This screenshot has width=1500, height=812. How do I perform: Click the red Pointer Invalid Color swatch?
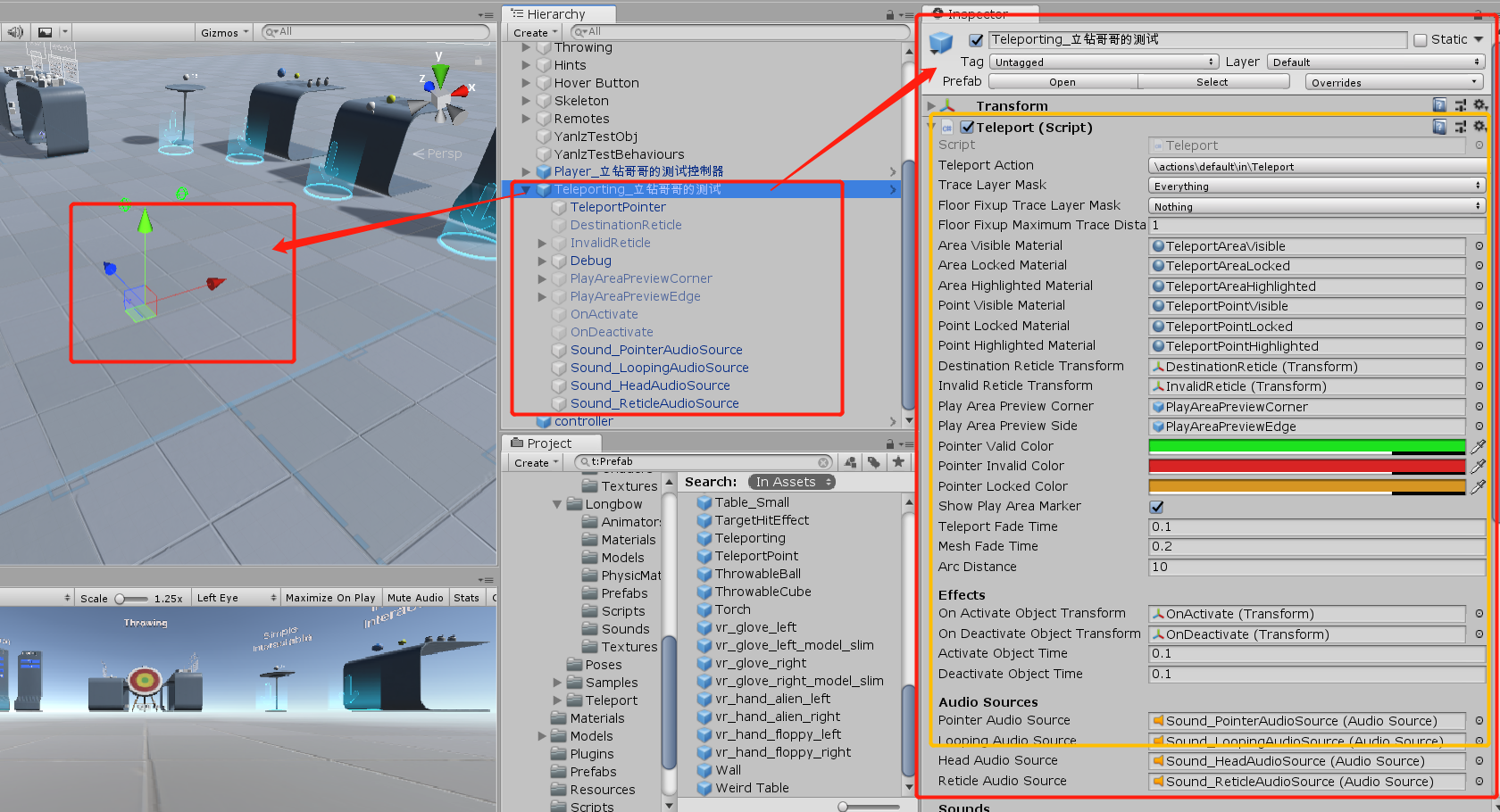1304,466
